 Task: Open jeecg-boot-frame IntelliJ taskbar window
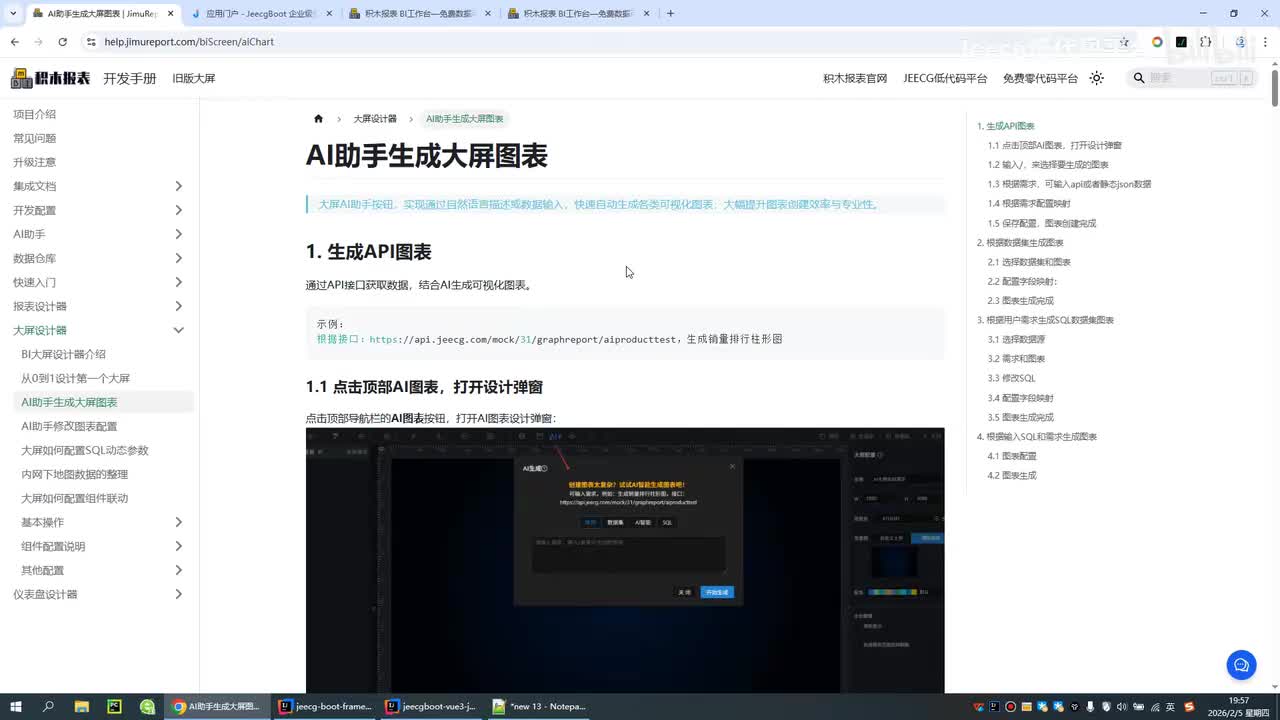point(325,706)
